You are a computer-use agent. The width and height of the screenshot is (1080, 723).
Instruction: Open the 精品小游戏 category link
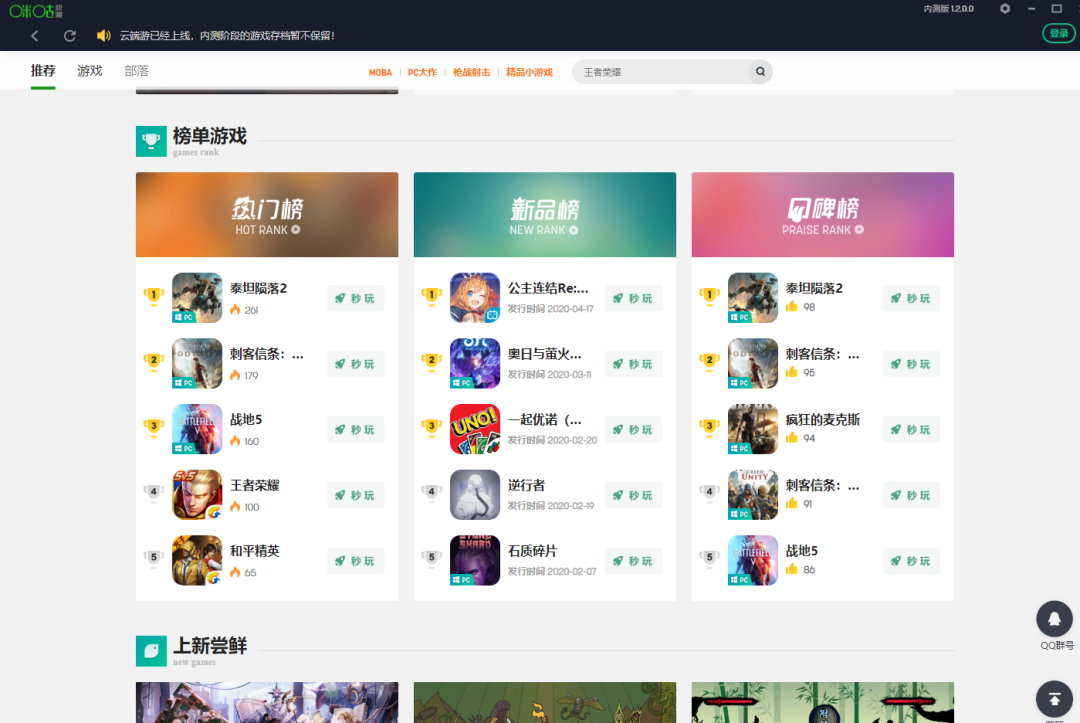coord(529,72)
